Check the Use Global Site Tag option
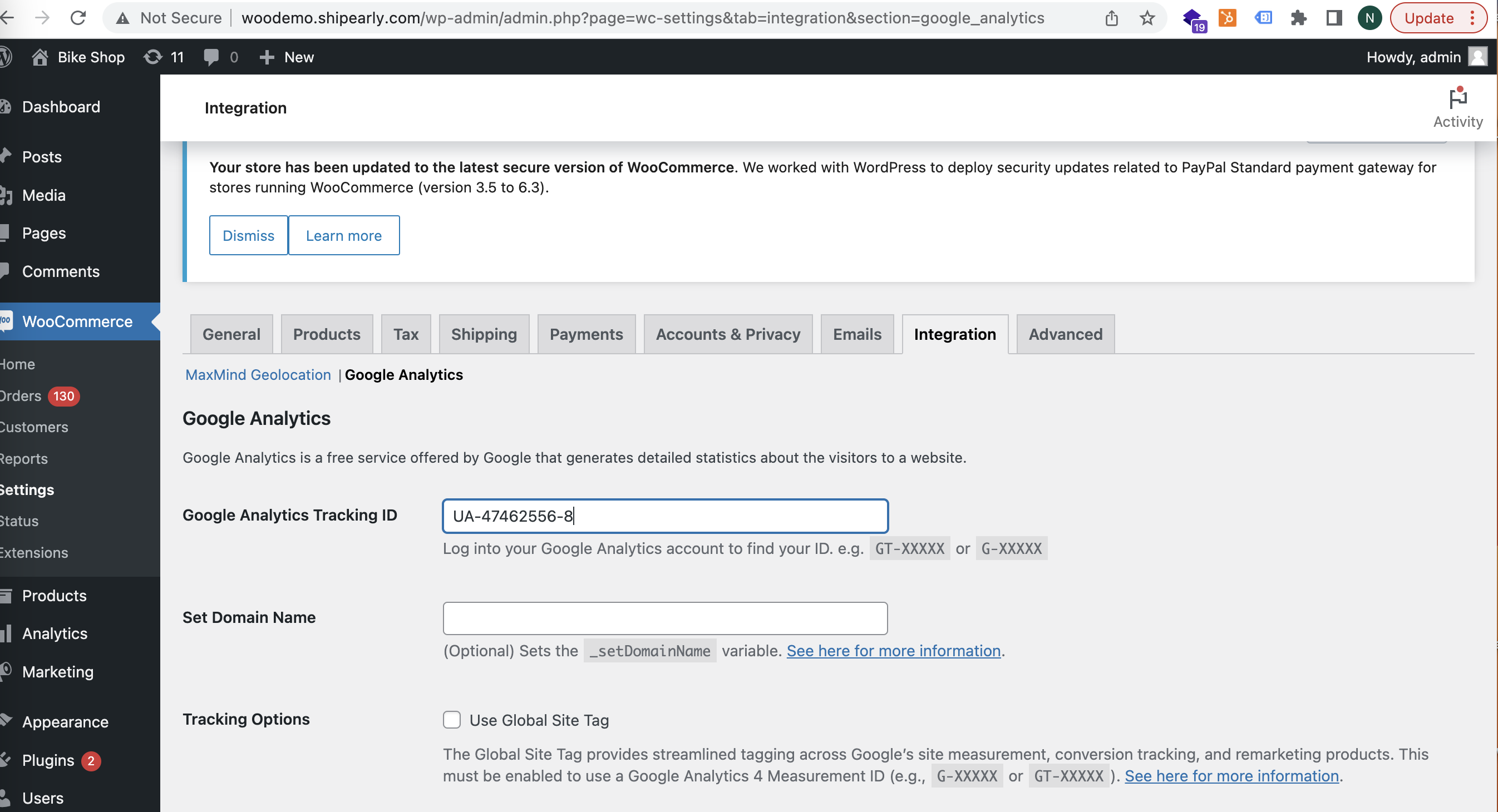This screenshot has width=1498, height=812. pos(452,719)
